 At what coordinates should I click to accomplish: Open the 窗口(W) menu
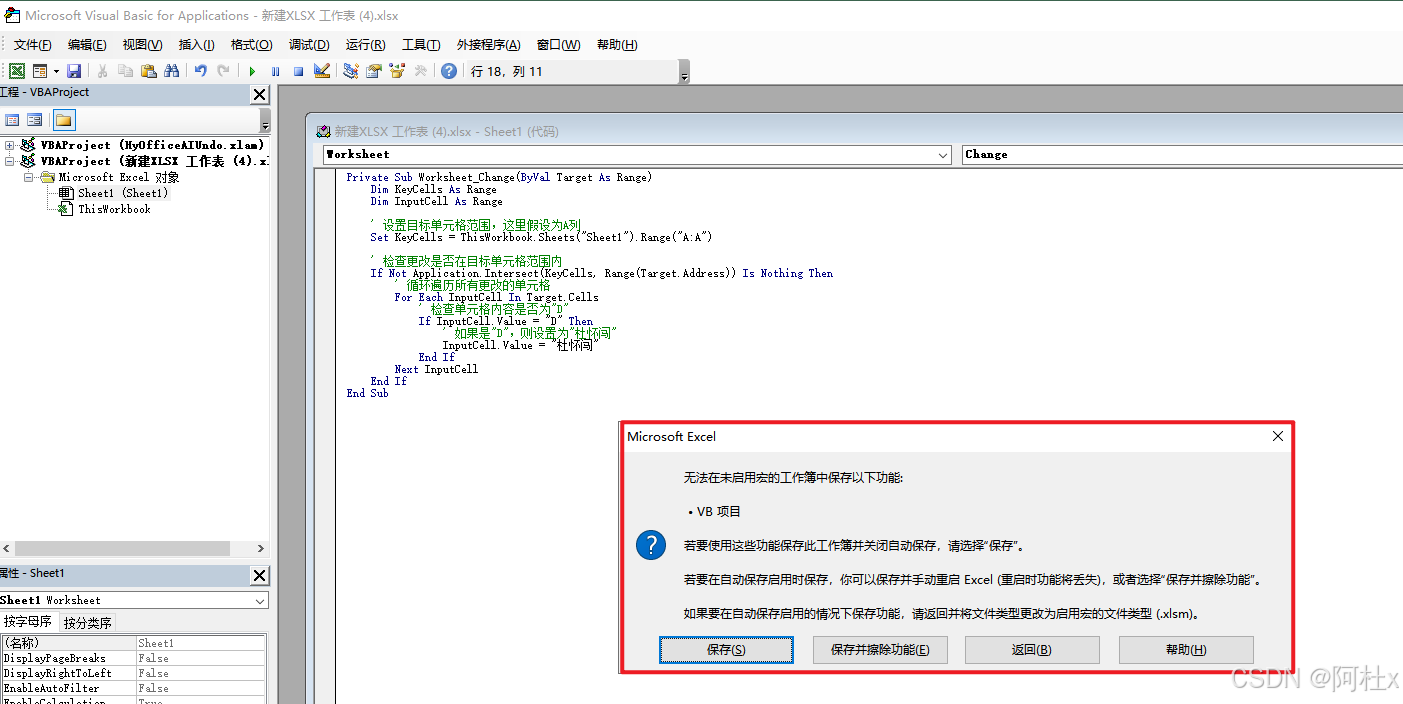(558, 44)
